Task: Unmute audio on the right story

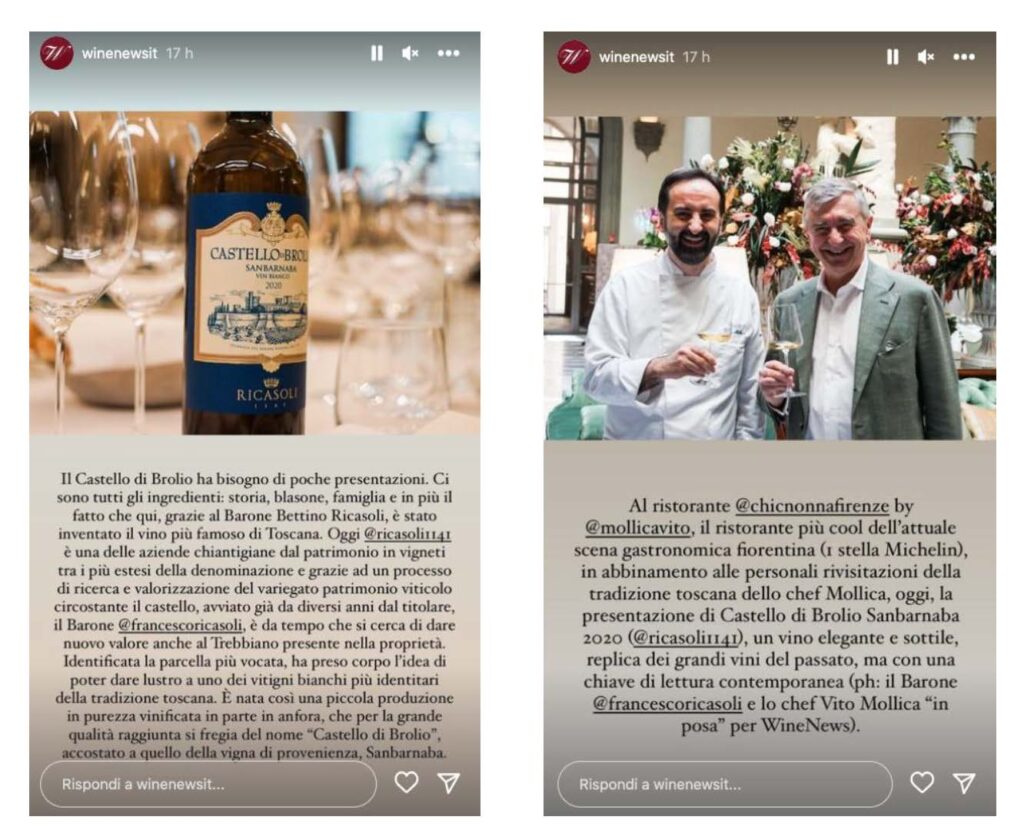Action: 926,57
